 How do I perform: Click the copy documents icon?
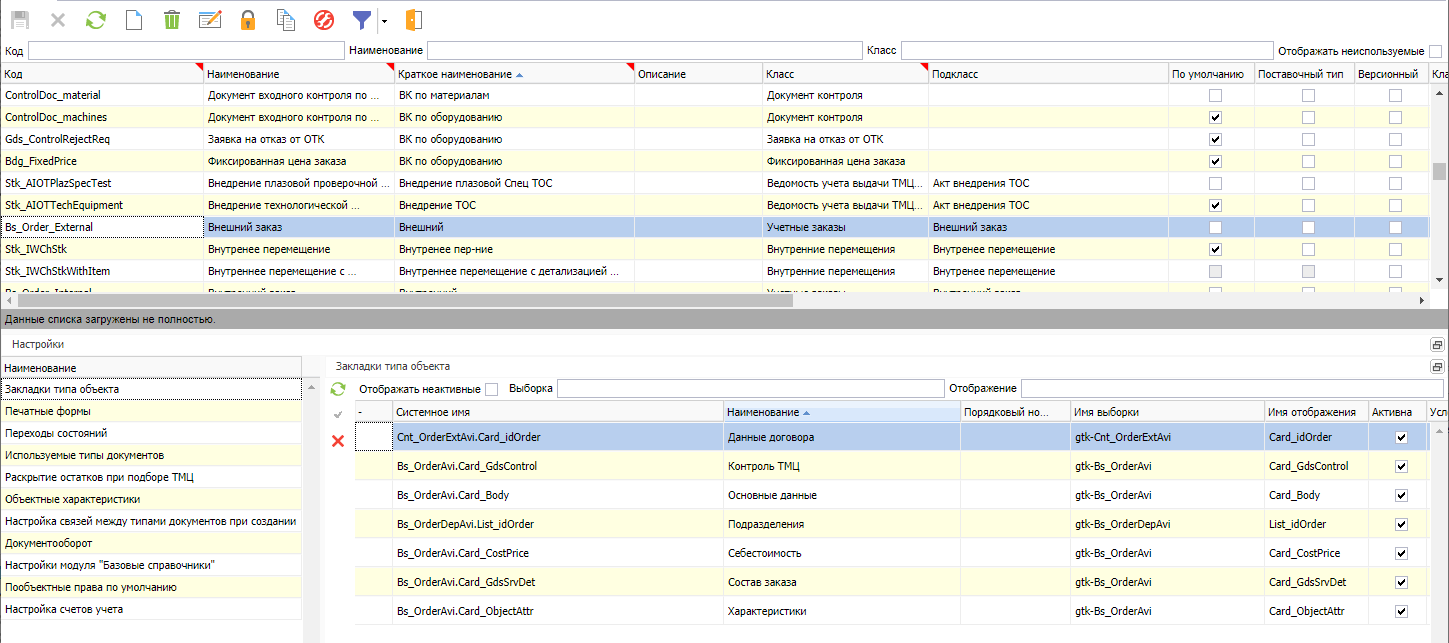pyautogui.click(x=286, y=19)
